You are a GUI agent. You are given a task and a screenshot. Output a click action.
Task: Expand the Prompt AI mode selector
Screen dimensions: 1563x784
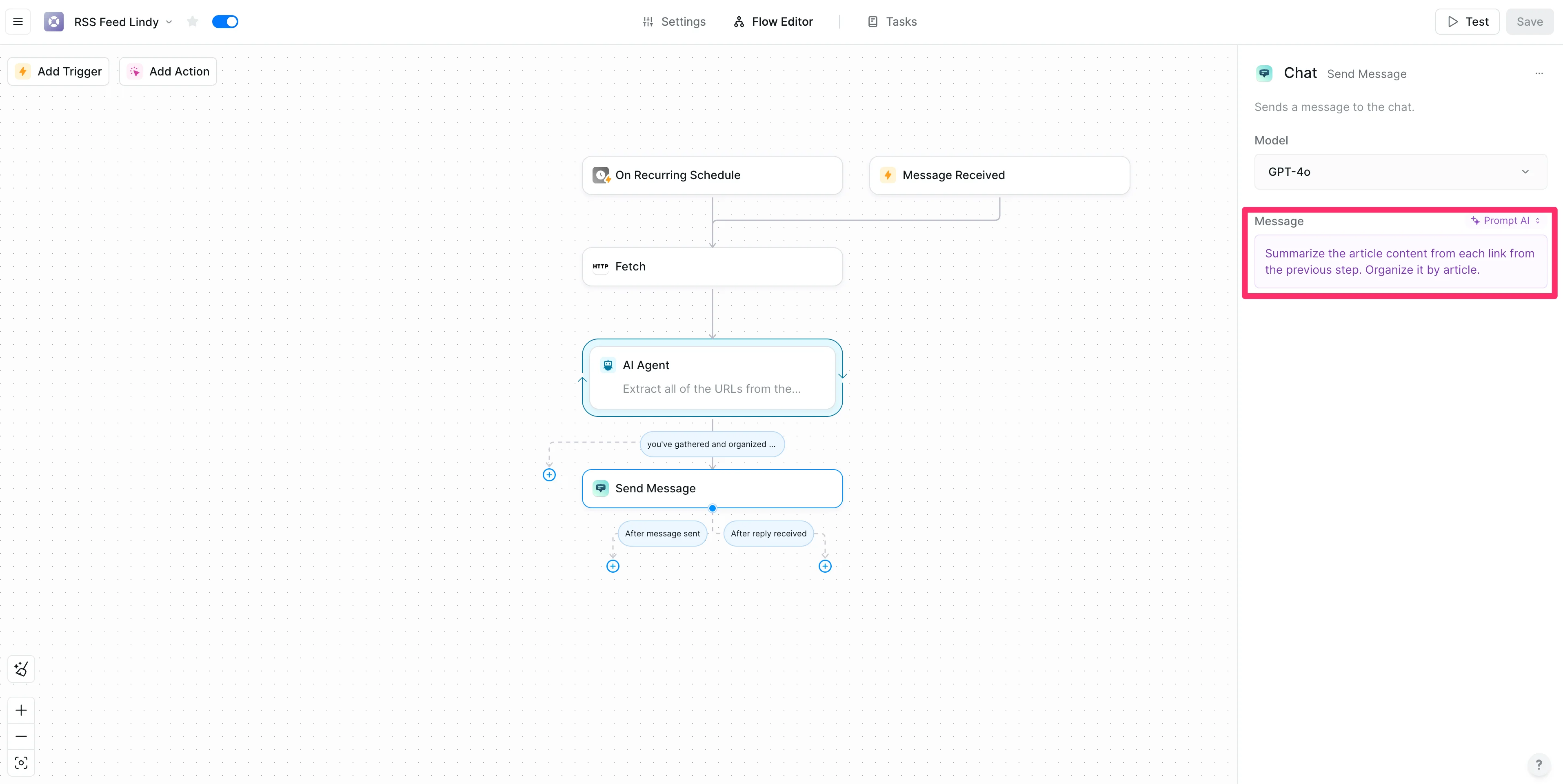pyautogui.click(x=1506, y=221)
